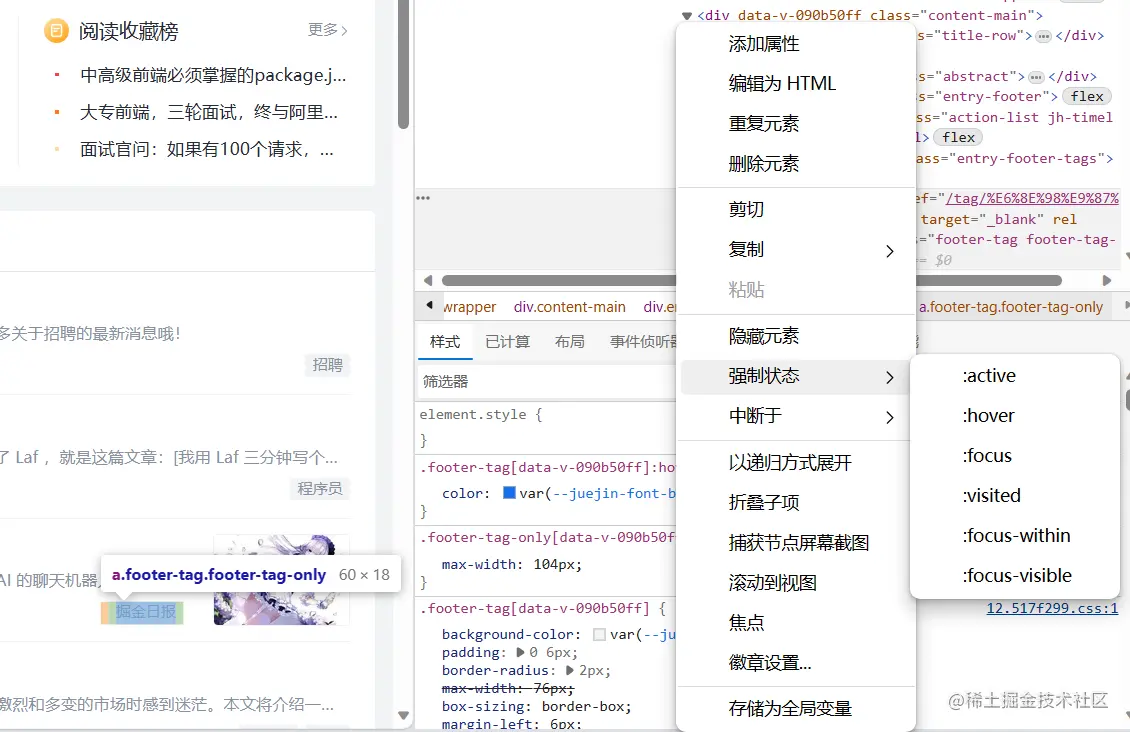Choose 隐藏元素 in the context menu
Screen dimensions: 1130x732
tap(764, 336)
